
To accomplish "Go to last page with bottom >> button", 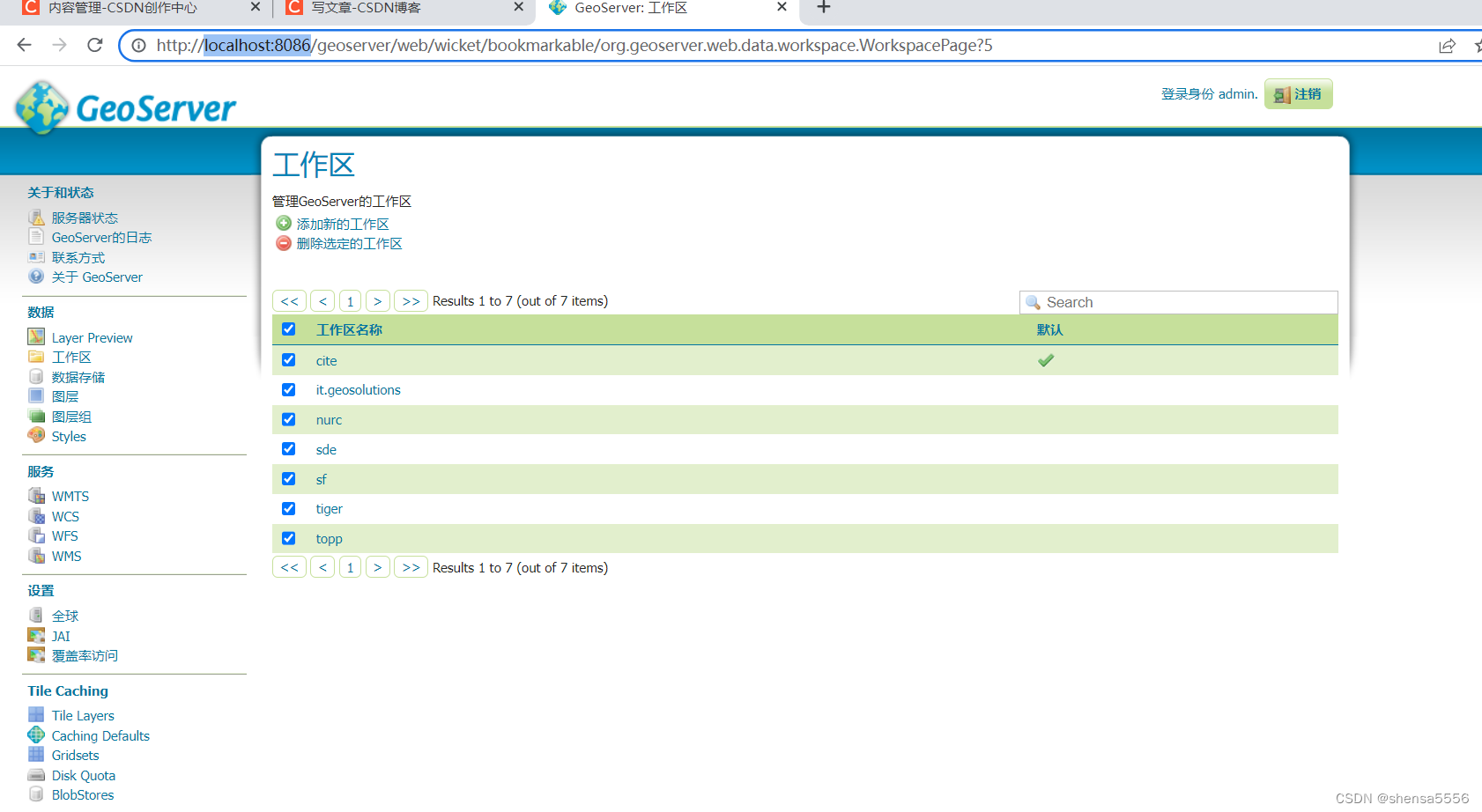I will pyautogui.click(x=411, y=567).
